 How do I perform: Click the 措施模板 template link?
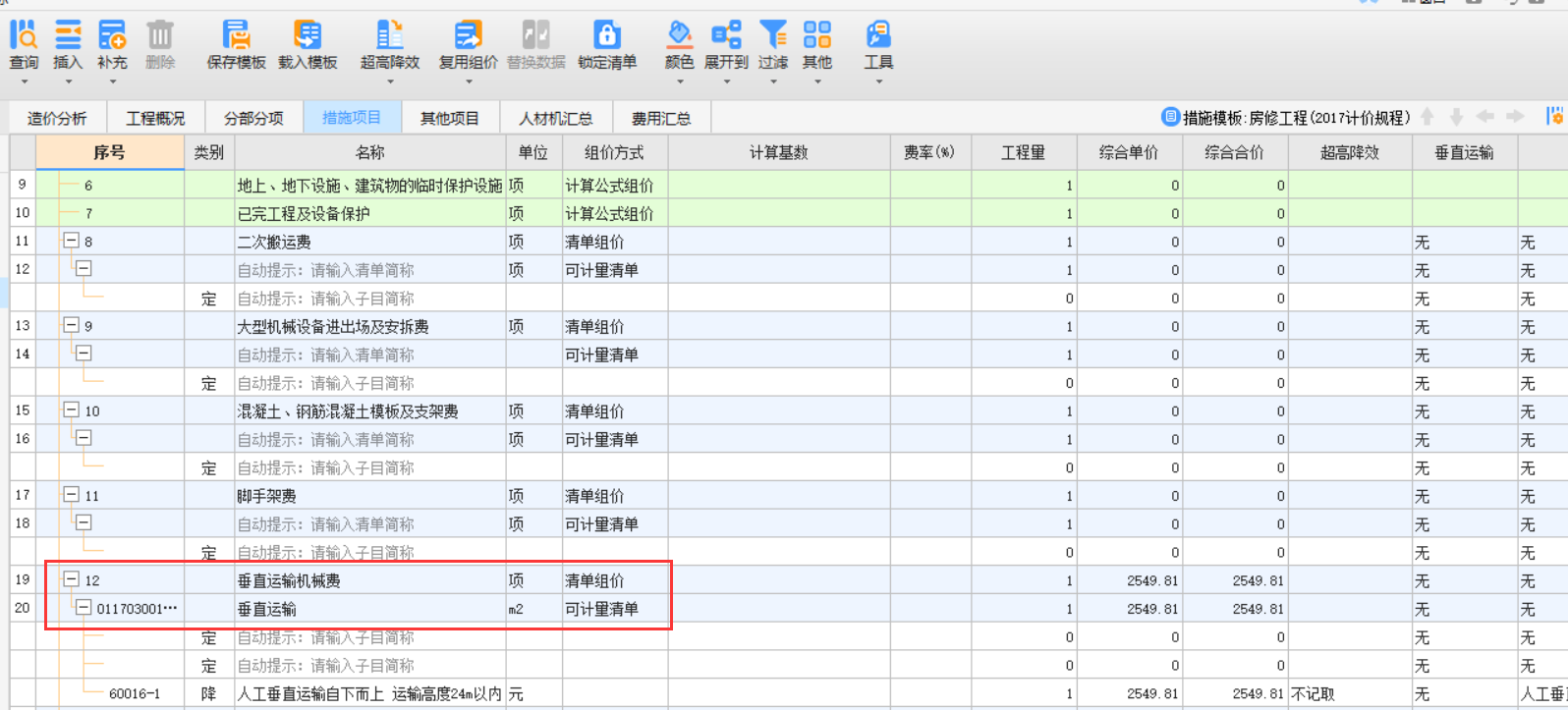[1286, 118]
